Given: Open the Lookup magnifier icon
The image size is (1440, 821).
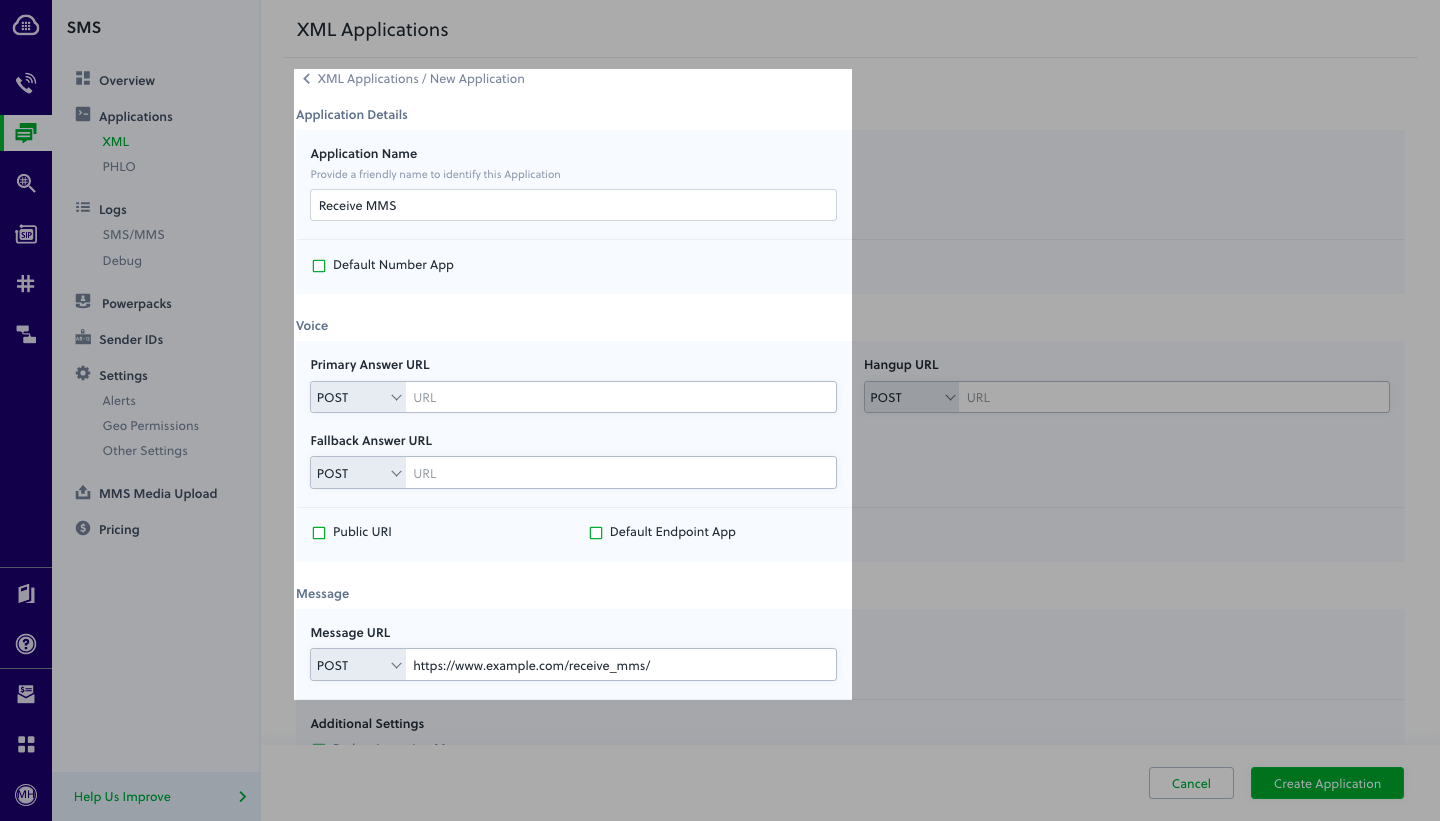Looking at the screenshot, I should (25, 184).
